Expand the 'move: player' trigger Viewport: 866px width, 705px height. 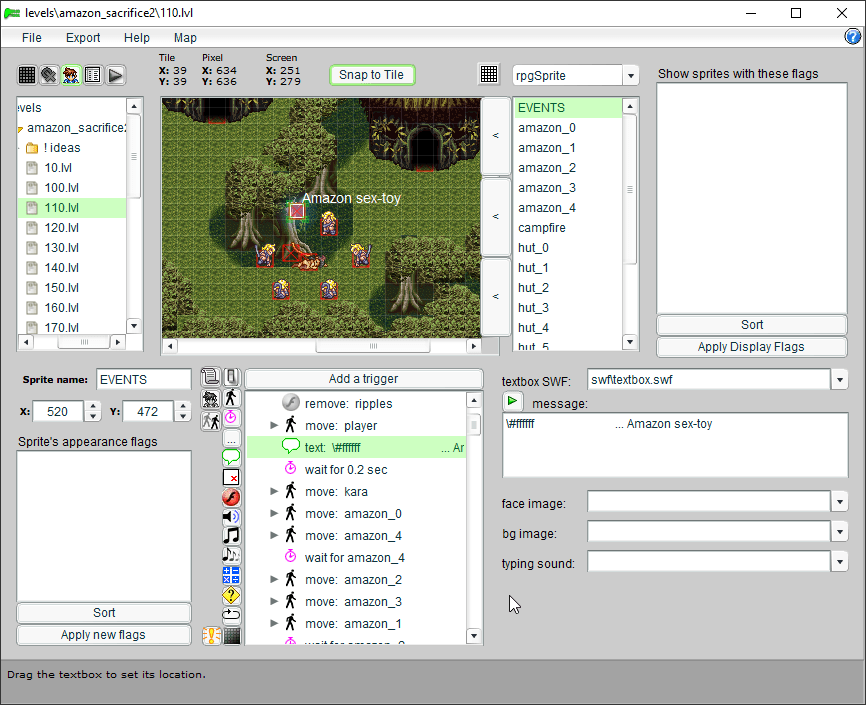(x=275, y=426)
